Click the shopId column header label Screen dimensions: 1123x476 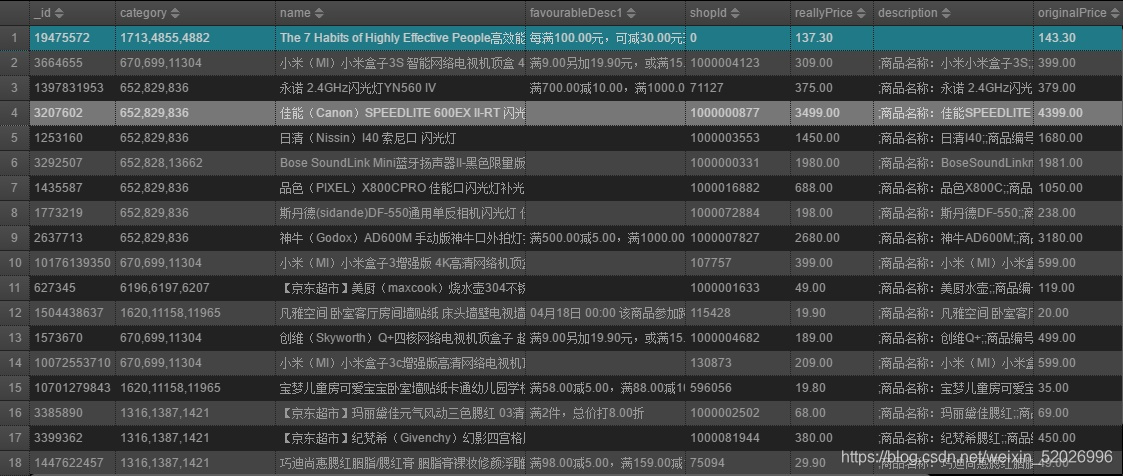point(708,13)
